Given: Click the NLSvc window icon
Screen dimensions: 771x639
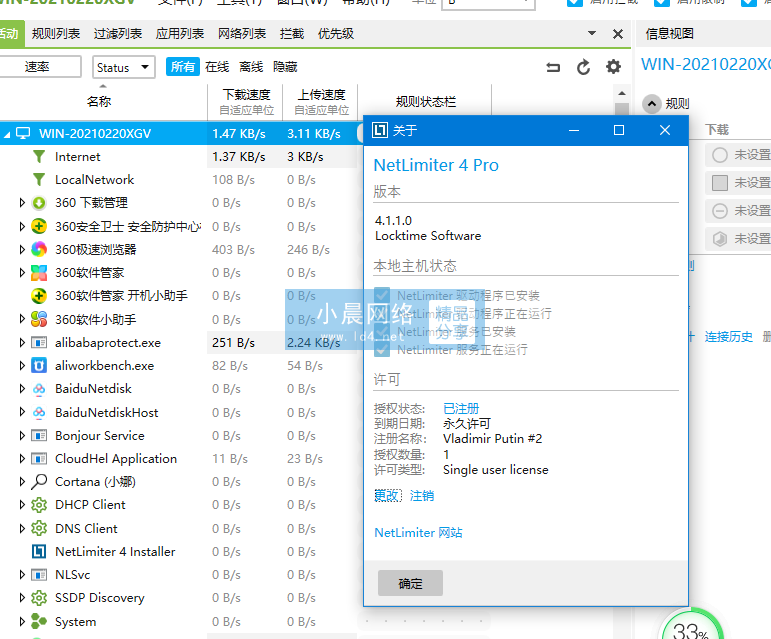Looking at the screenshot, I should 38,575.
